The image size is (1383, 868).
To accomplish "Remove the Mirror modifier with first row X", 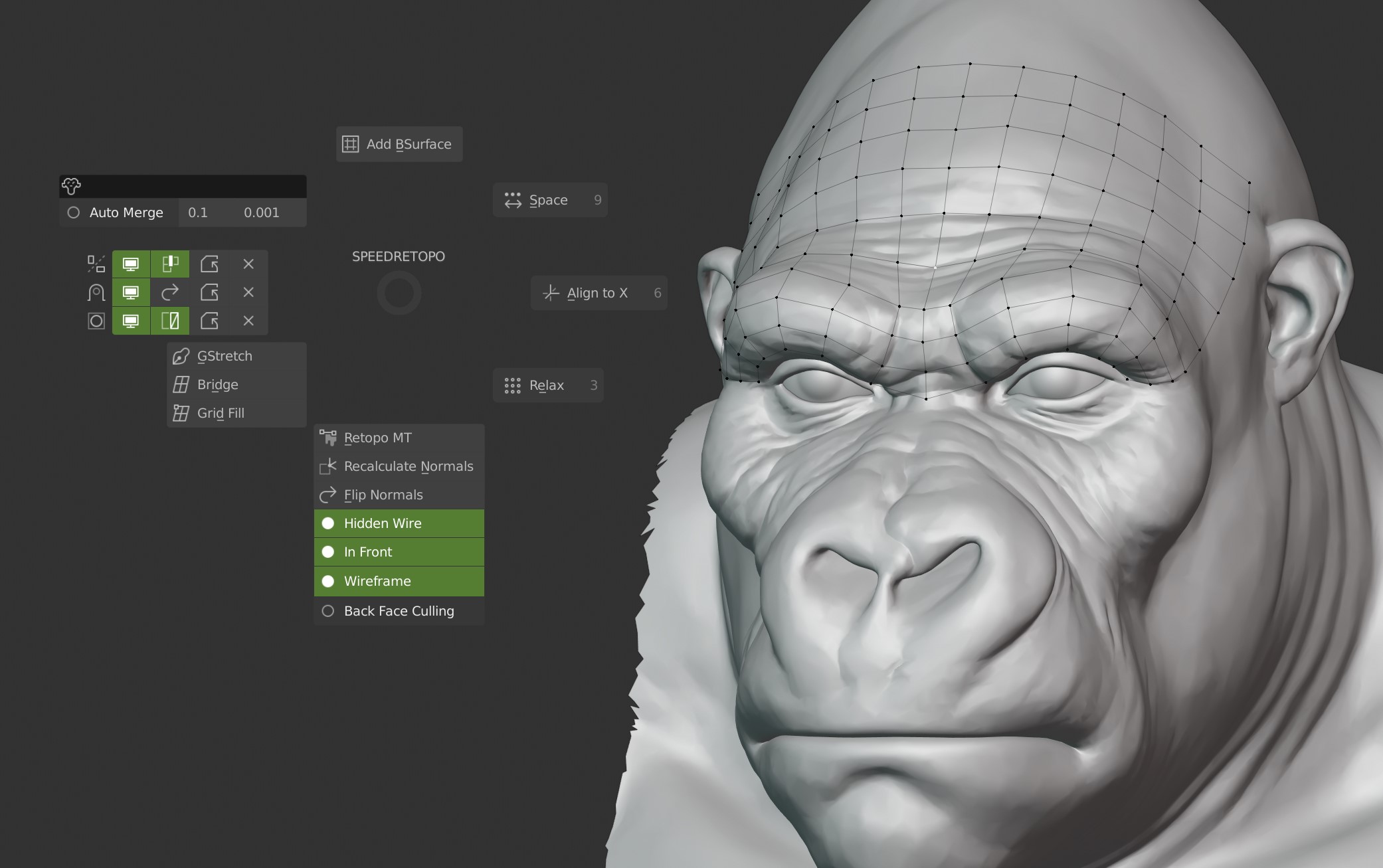I will point(248,264).
